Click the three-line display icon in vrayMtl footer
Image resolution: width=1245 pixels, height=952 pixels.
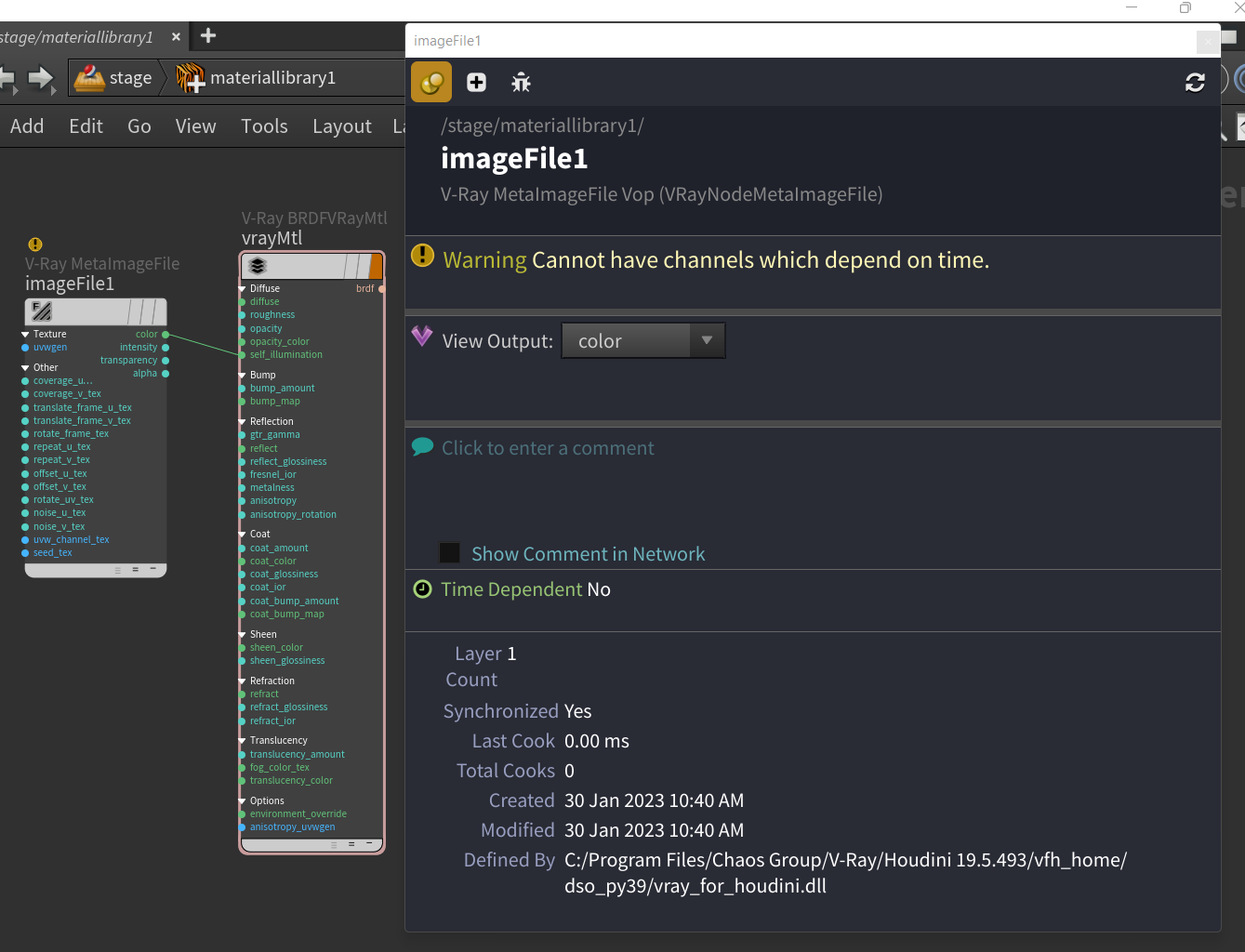coord(335,845)
